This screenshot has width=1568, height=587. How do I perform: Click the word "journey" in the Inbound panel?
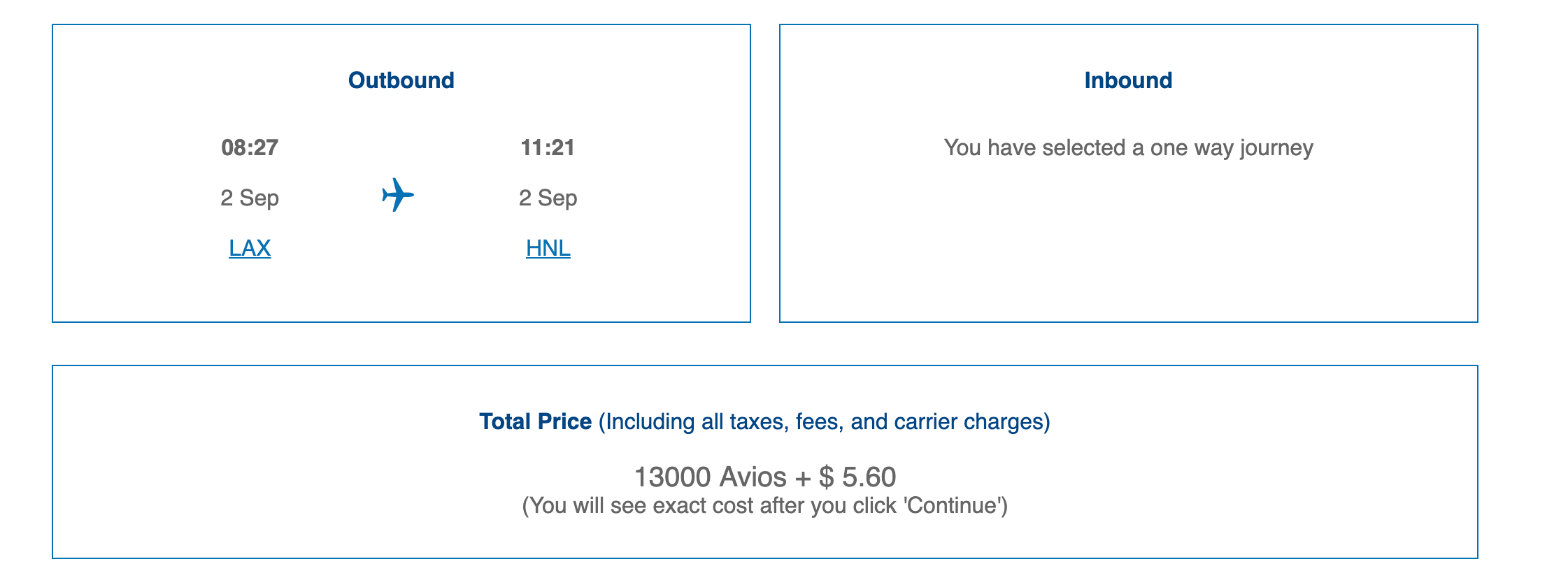click(1276, 147)
